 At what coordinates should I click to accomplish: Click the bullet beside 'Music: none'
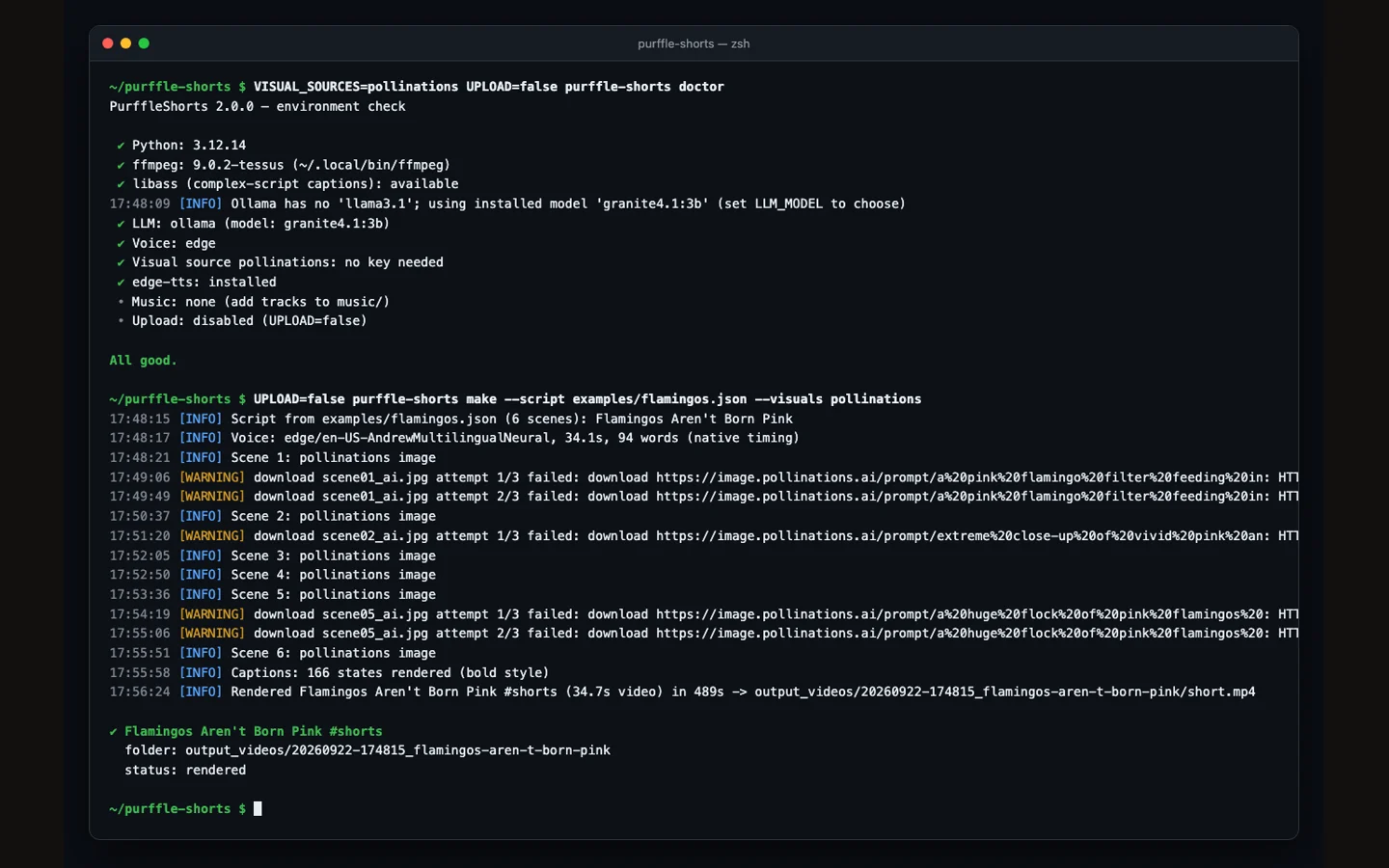(121, 302)
